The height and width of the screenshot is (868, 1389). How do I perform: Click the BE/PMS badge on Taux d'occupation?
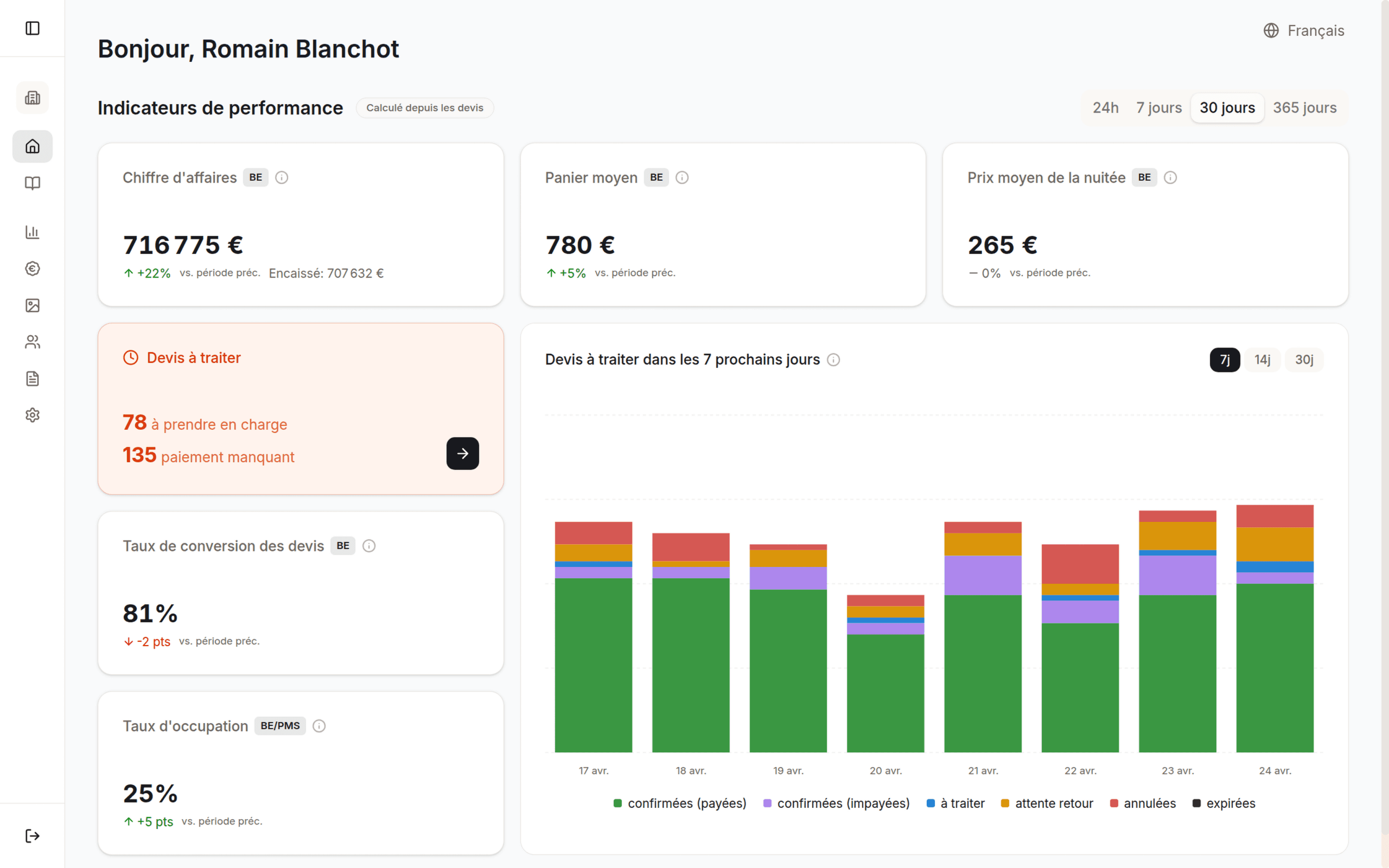[280, 726]
